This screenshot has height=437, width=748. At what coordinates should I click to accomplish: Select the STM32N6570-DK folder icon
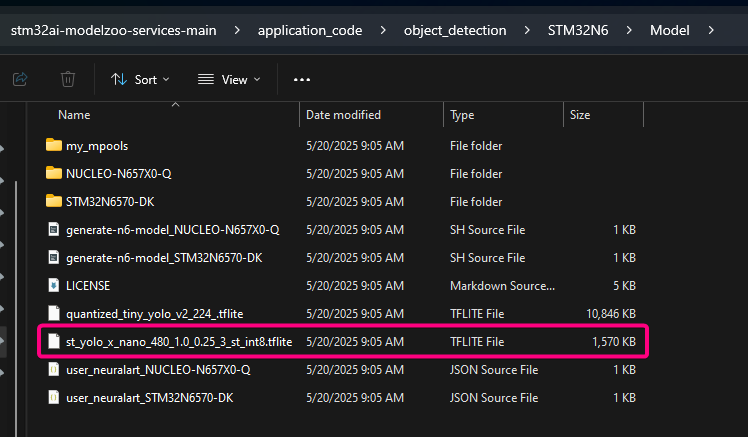(x=54, y=201)
